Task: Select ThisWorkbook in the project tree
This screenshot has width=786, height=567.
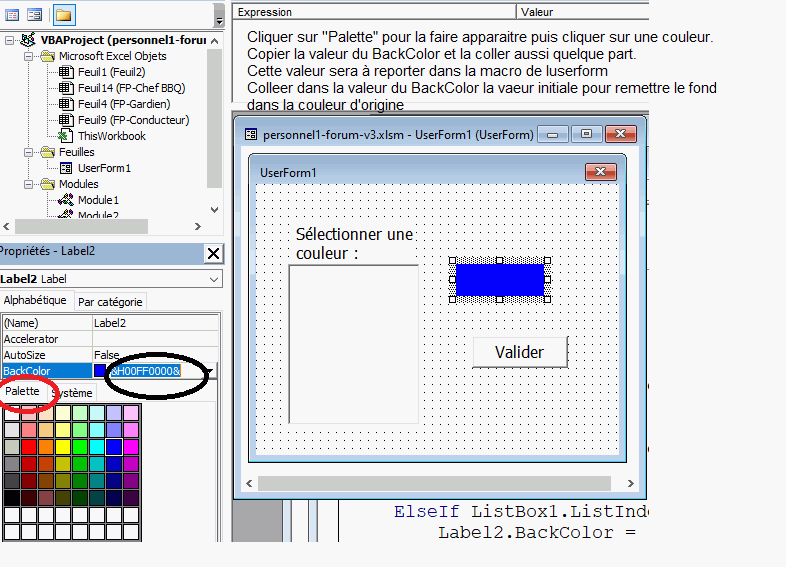Action: pos(112,136)
